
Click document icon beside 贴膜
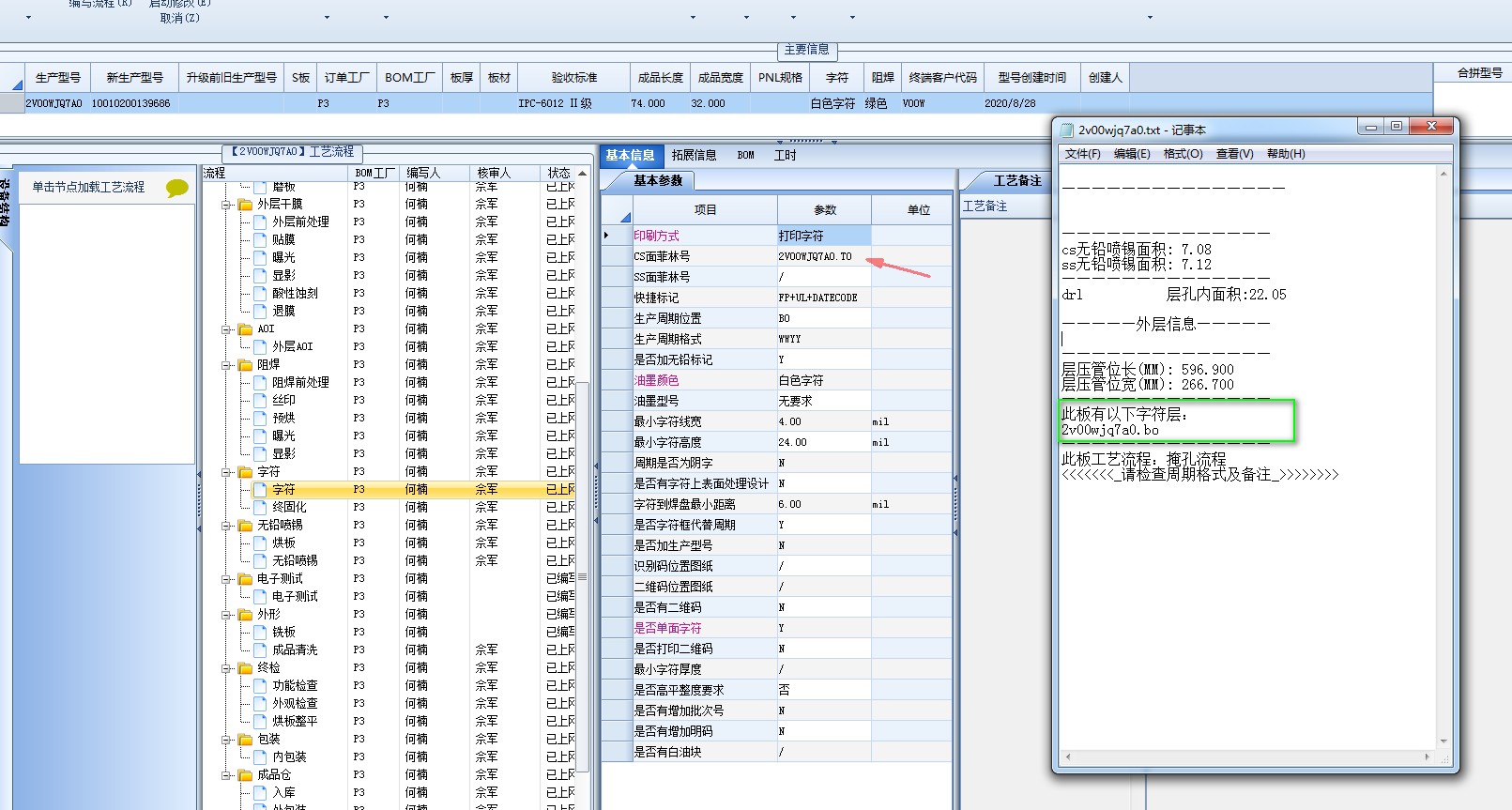[x=260, y=239]
